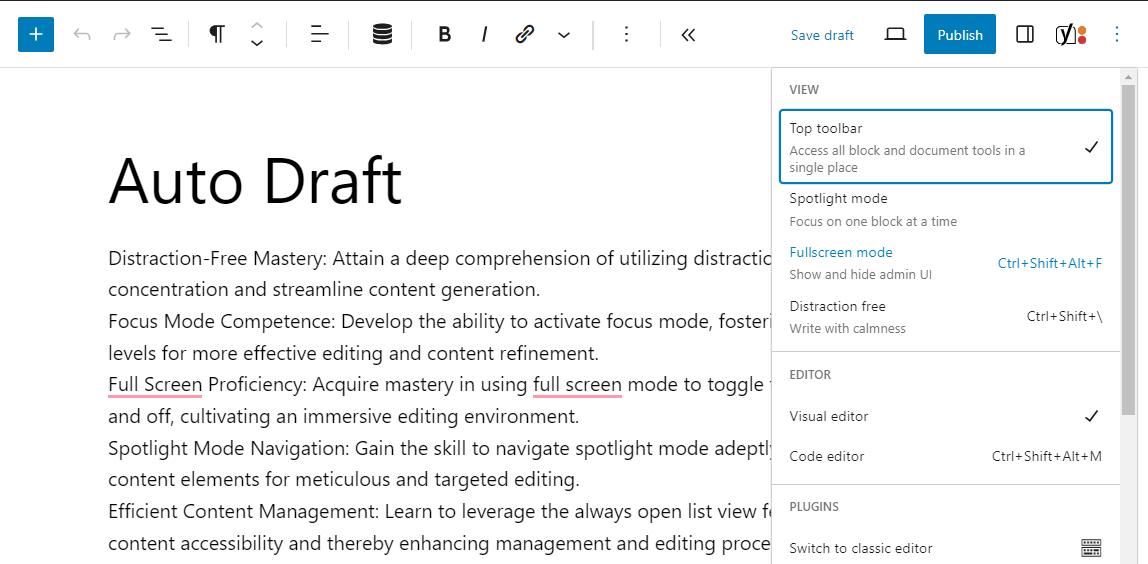
Task: Expand more rich text controls chevron
Action: pos(564,35)
